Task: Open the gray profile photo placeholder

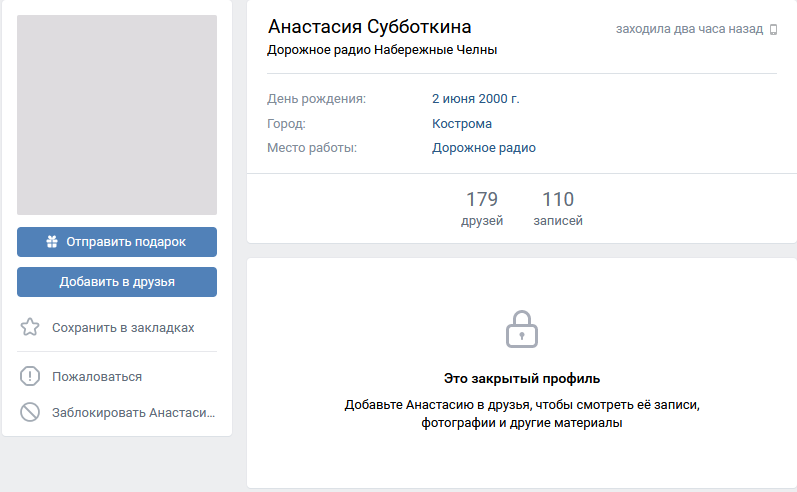Action: [117, 115]
